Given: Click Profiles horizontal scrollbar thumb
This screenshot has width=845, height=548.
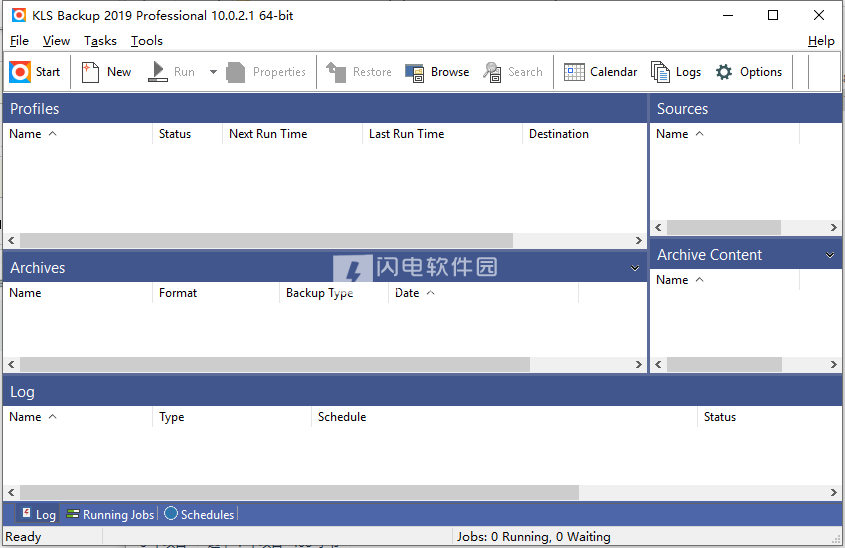Looking at the screenshot, I should pos(266,240).
